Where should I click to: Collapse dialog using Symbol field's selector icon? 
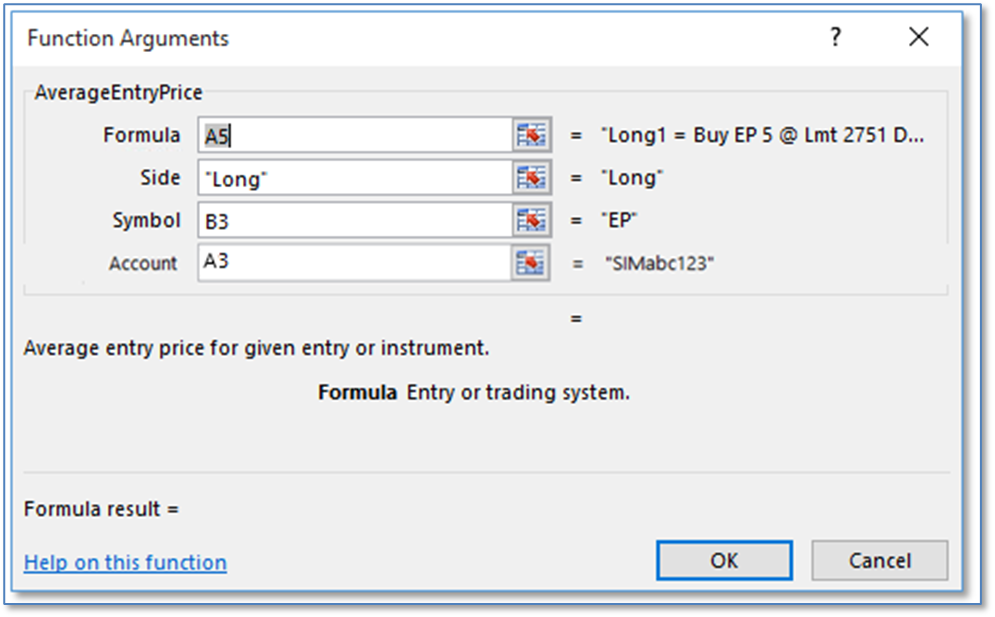tap(532, 221)
